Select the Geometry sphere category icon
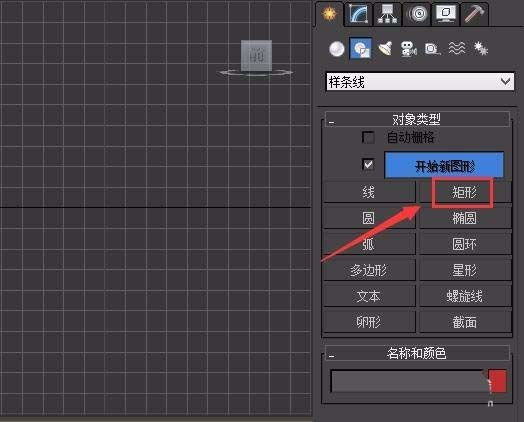The height and width of the screenshot is (422, 524). pyautogui.click(x=337, y=49)
